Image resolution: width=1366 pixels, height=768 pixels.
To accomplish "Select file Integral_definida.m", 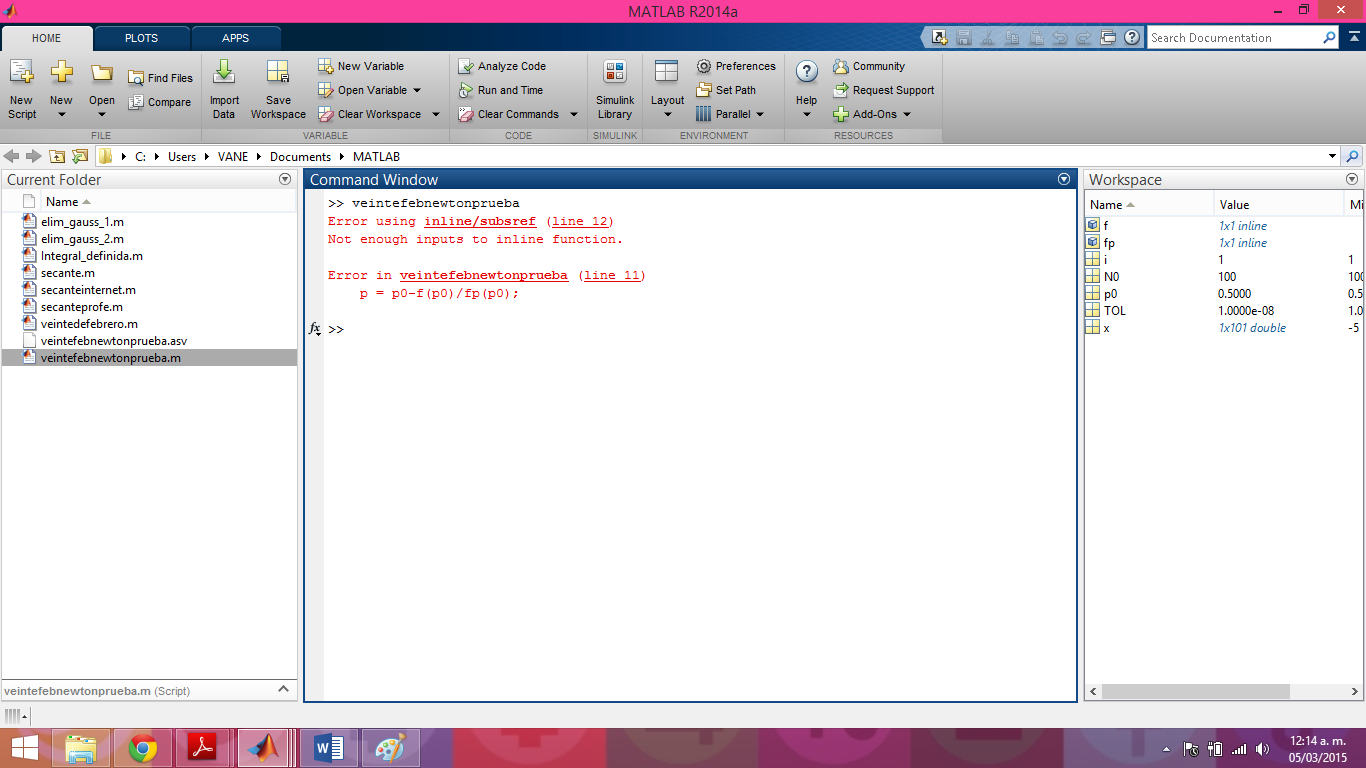I will coord(91,256).
